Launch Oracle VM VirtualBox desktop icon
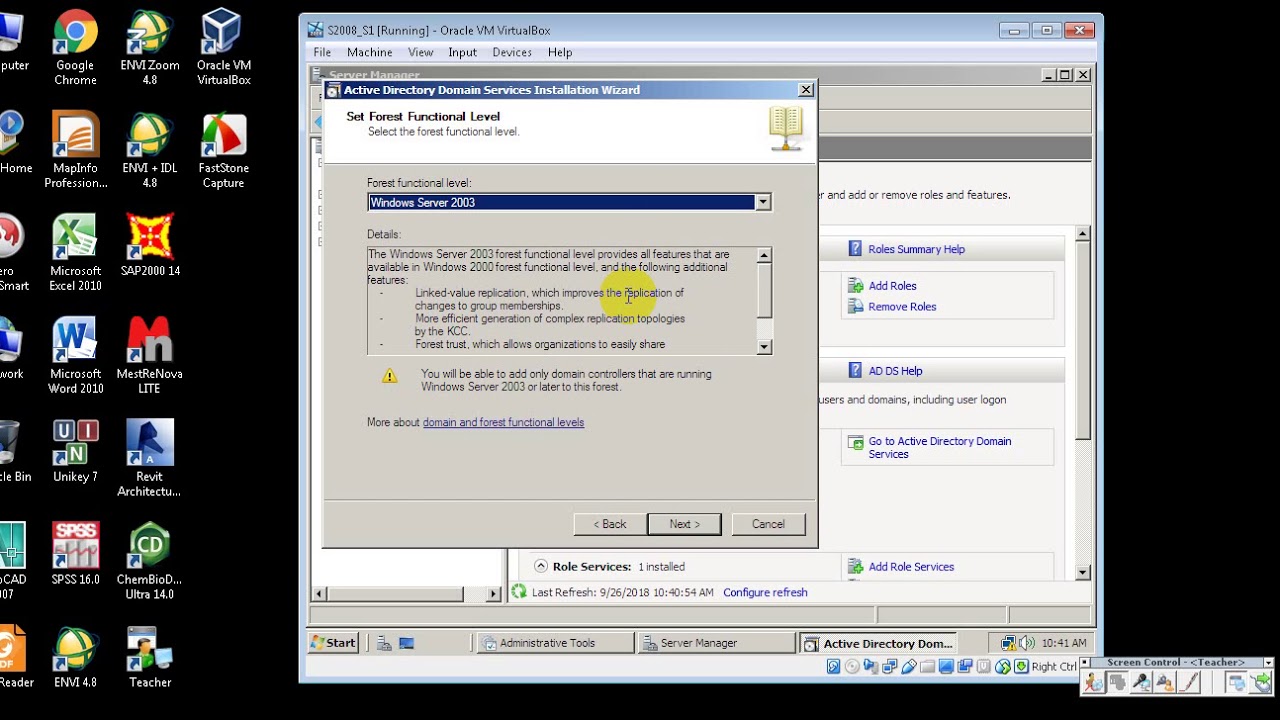Screen dimensions: 1280x720 pos(223,48)
